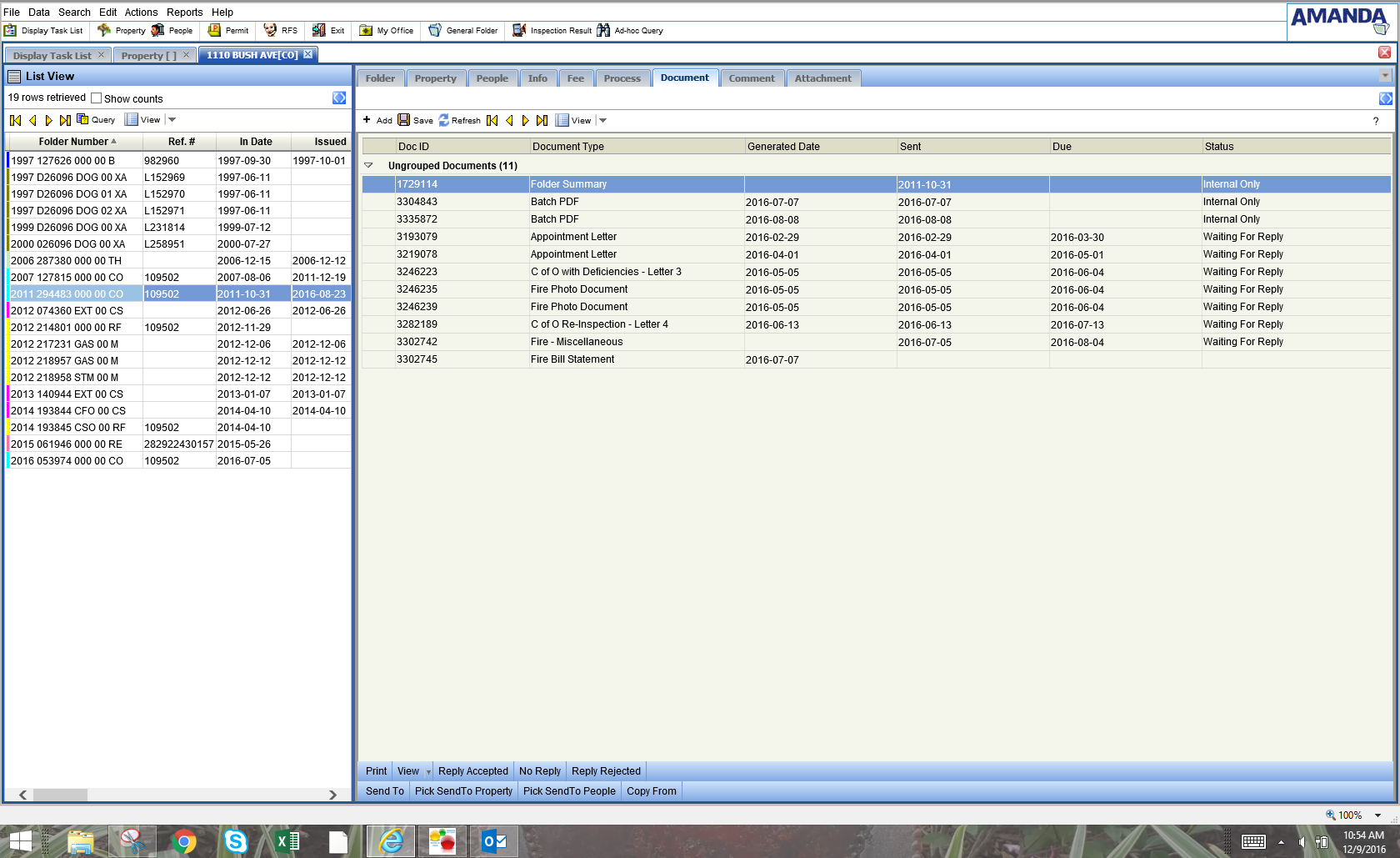Launch the Ad-hoc Query tool
The image size is (1400, 858).
point(630,31)
